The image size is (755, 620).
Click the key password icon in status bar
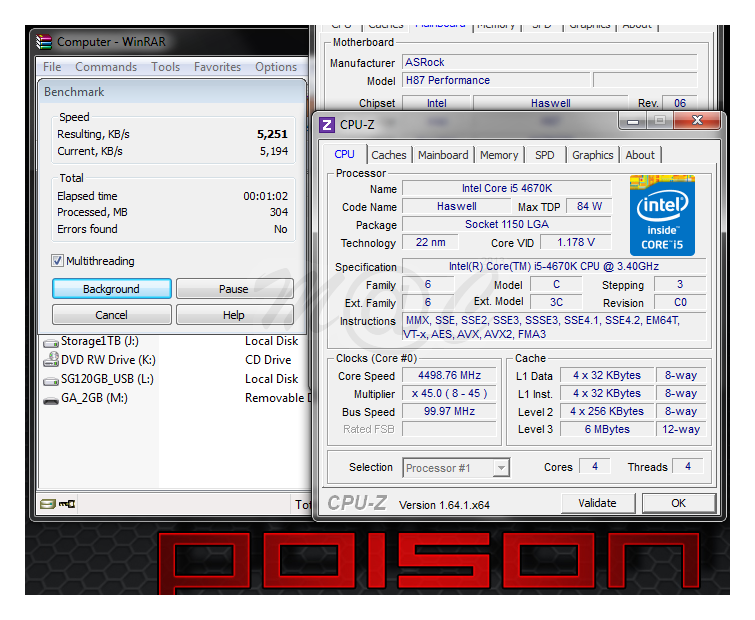[x=66, y=504]
